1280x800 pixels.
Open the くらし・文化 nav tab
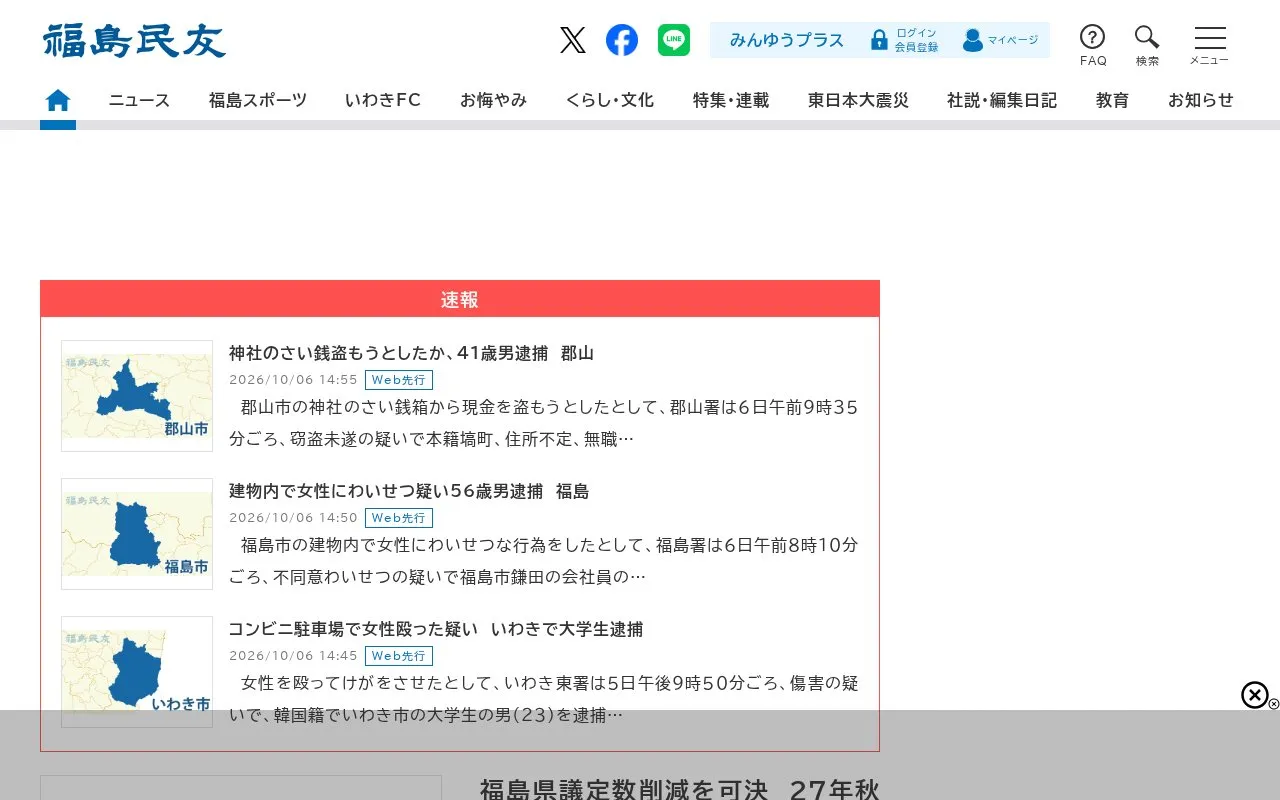(610, 100)
